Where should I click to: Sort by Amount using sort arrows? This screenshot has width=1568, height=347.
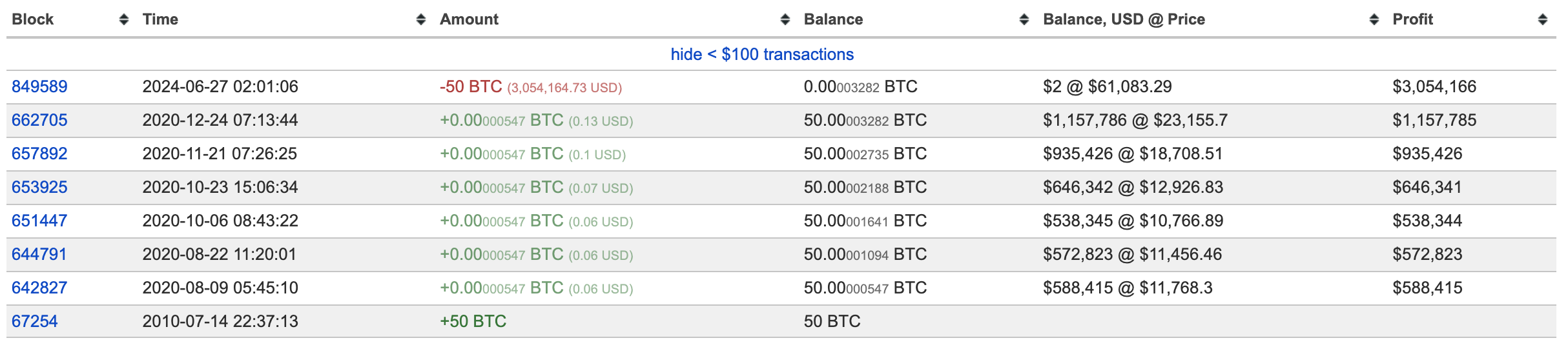coord(785,20)
